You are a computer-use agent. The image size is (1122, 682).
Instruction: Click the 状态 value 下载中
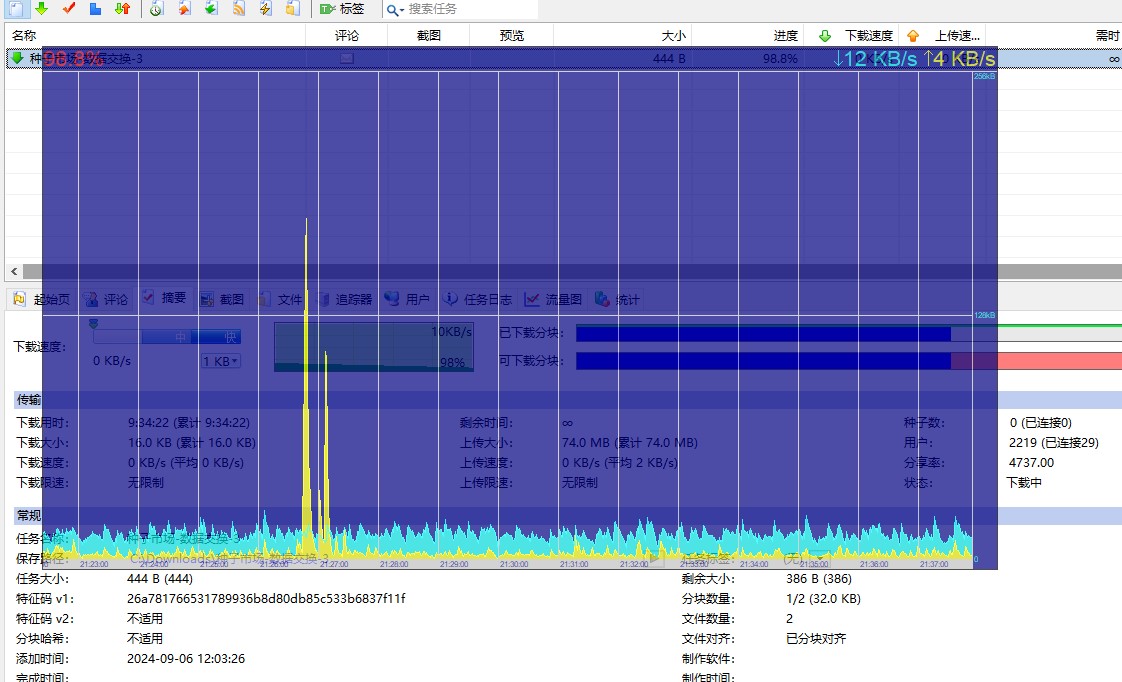tap(1024, 482)
